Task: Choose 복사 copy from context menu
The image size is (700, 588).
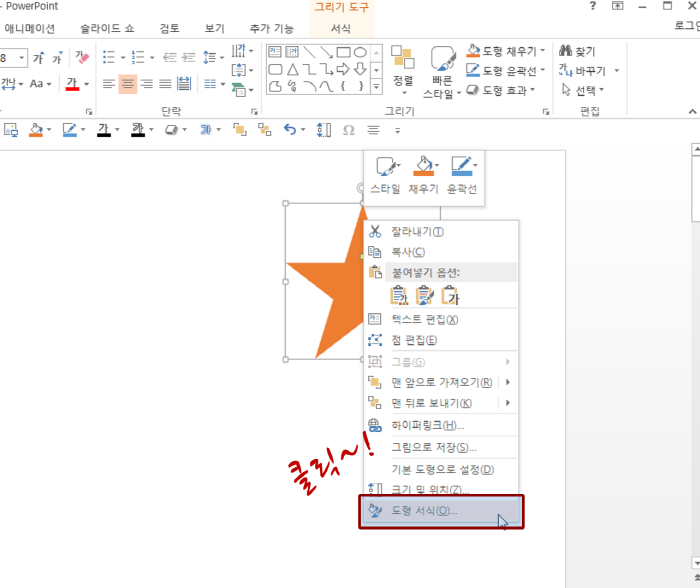Action: 441,252
